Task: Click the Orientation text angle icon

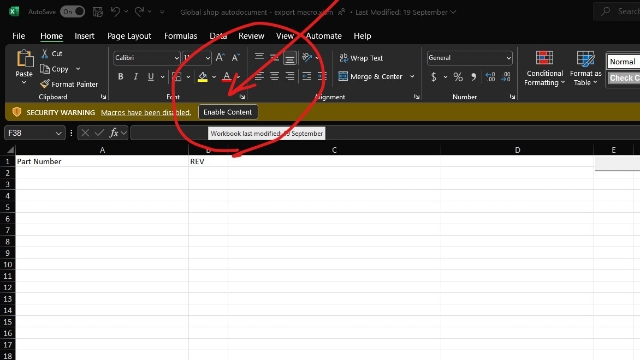Action: (x=307, y=58)
